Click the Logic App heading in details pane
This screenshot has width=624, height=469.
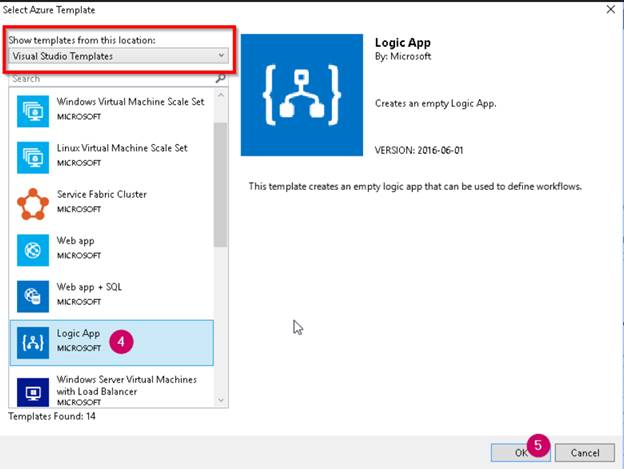click(x=403, y=43)
